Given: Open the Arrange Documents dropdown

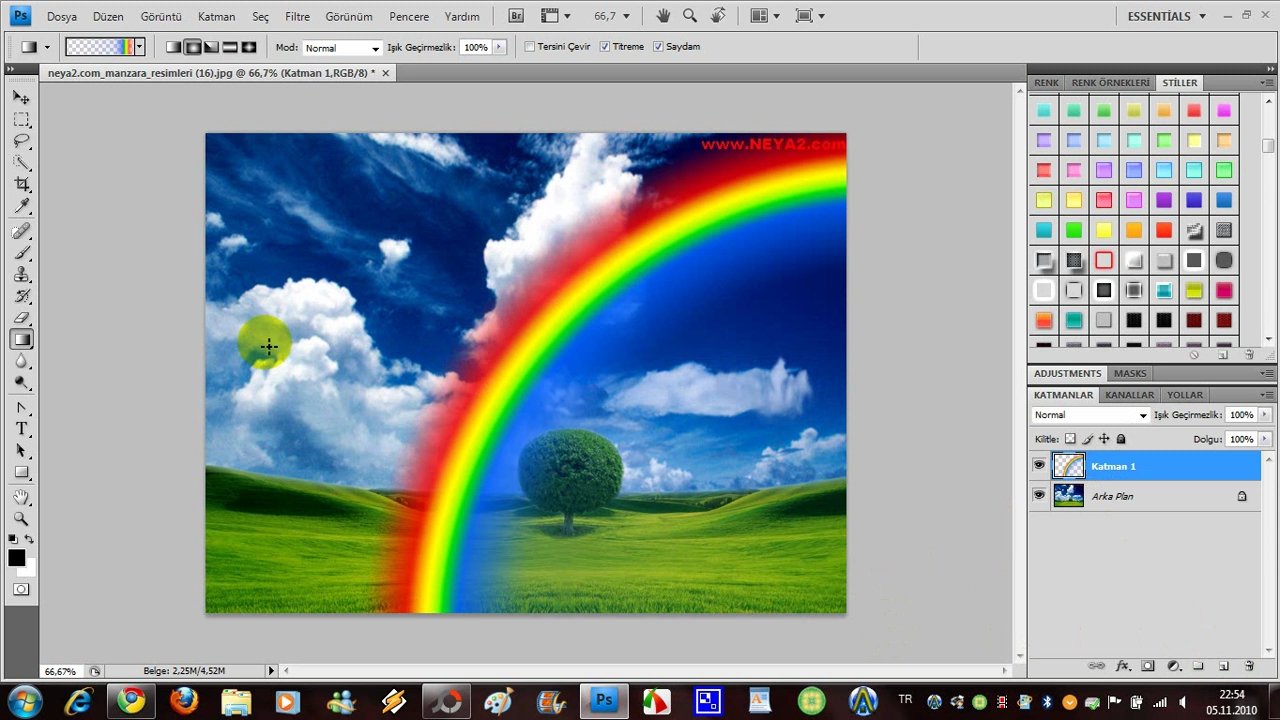Looking at the screenshot, I should 764,16.
